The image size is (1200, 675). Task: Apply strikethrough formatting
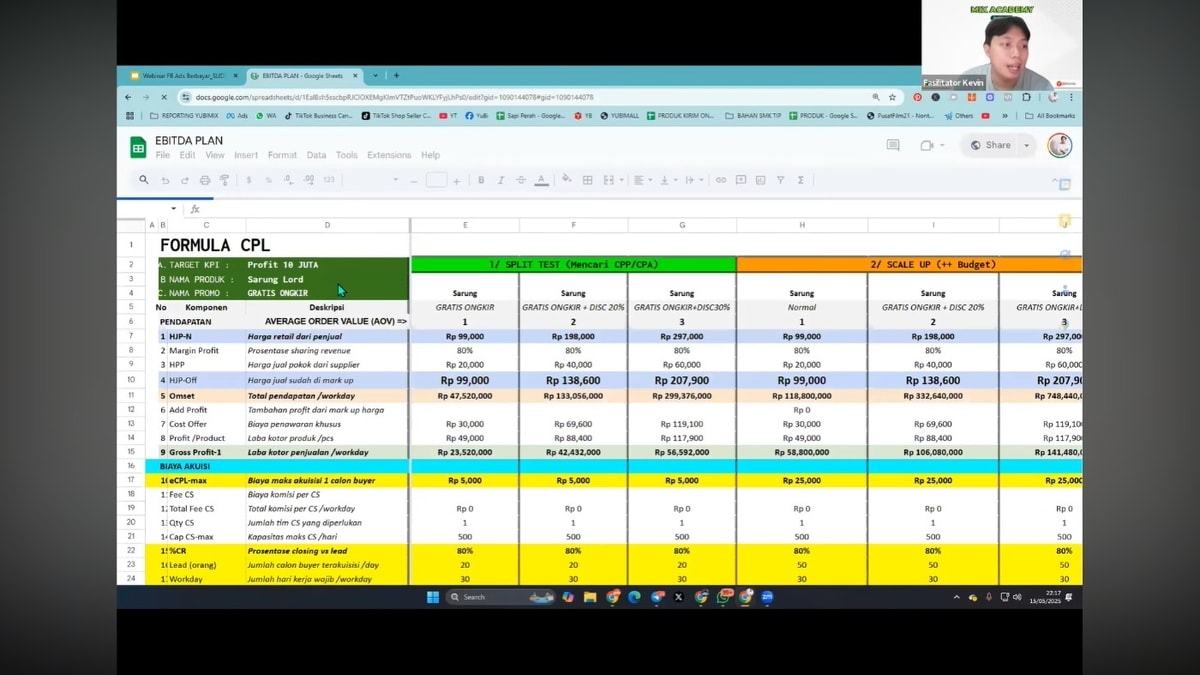click(x=521, y=180)
